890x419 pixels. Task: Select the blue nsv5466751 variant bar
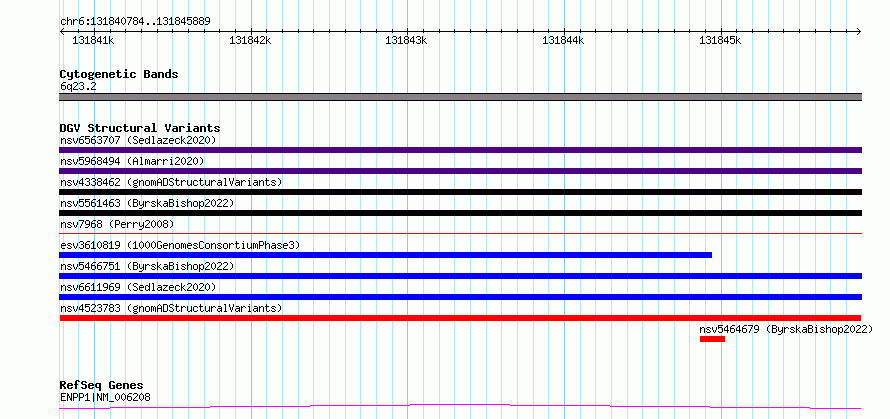point(460,276)
